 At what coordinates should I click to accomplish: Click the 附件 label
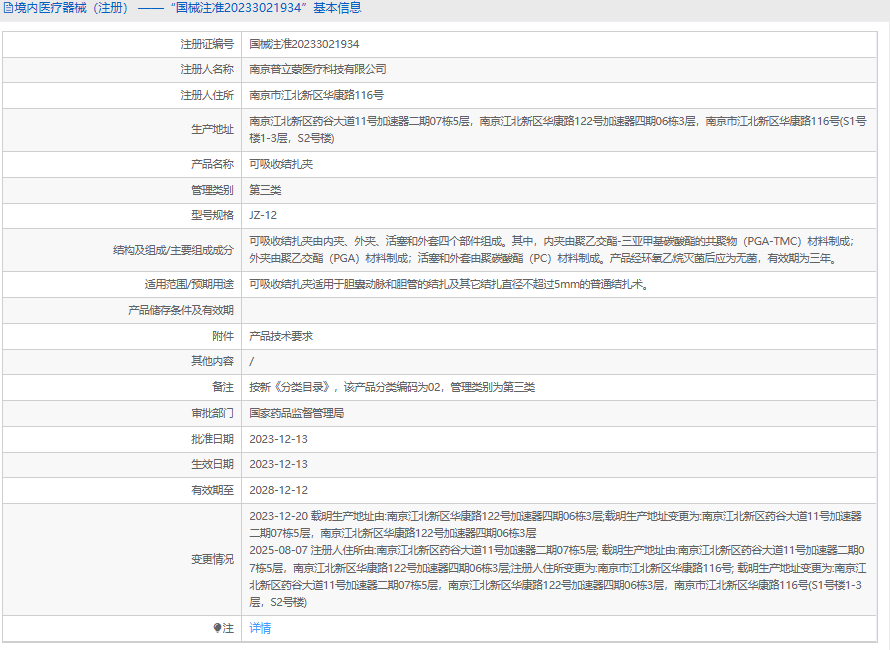(222, 336)
